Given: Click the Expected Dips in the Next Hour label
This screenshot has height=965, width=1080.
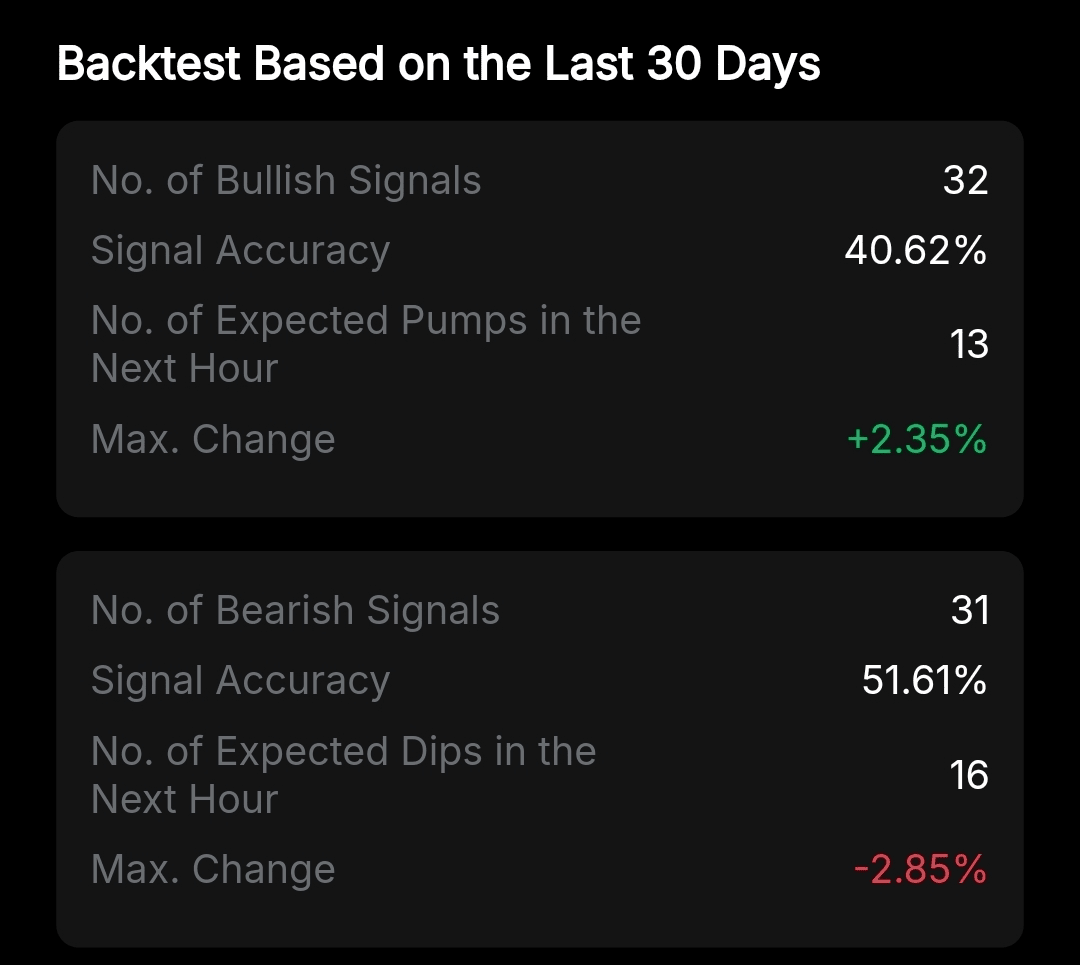Looking at the screenshot, I should click(x=343, y=775).
